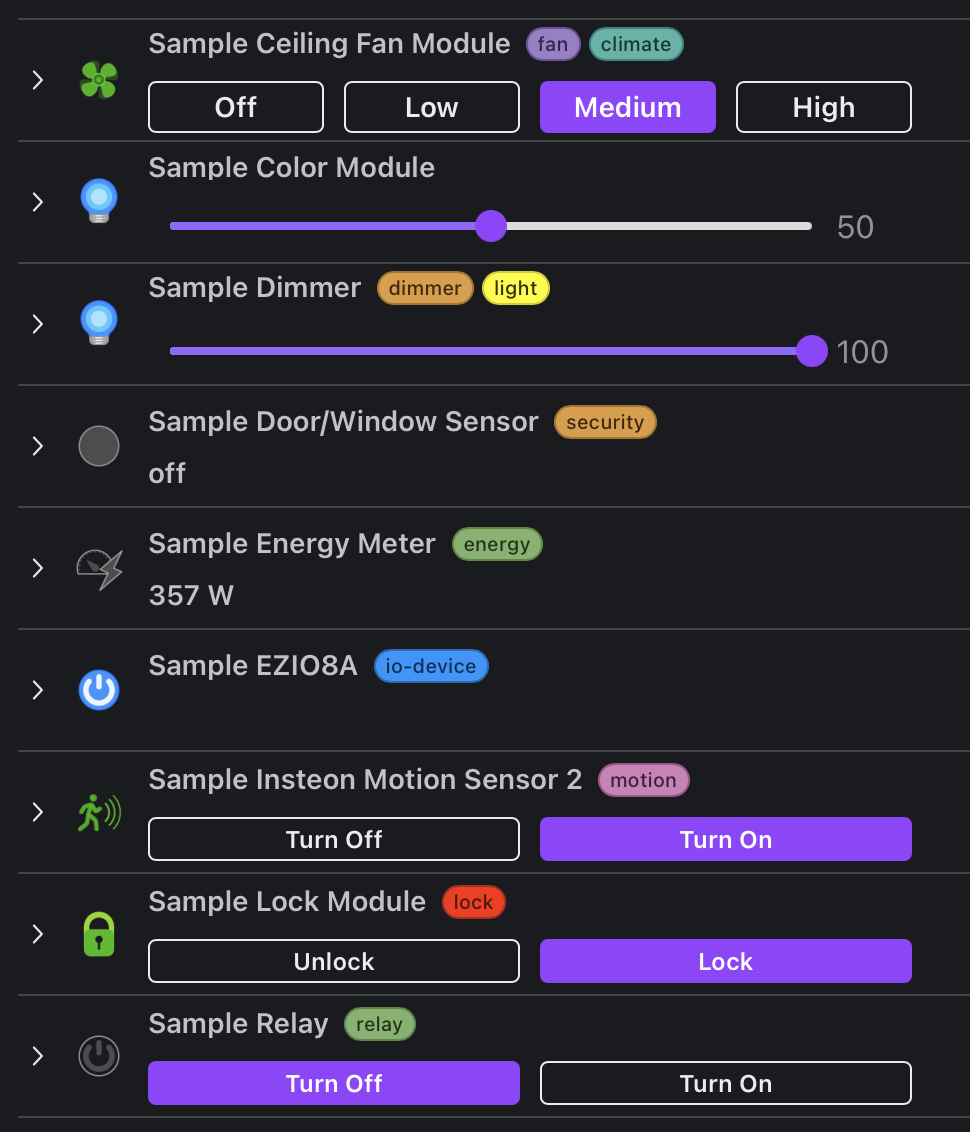Unlock the Sample Lock Module

tap(334, 961)
